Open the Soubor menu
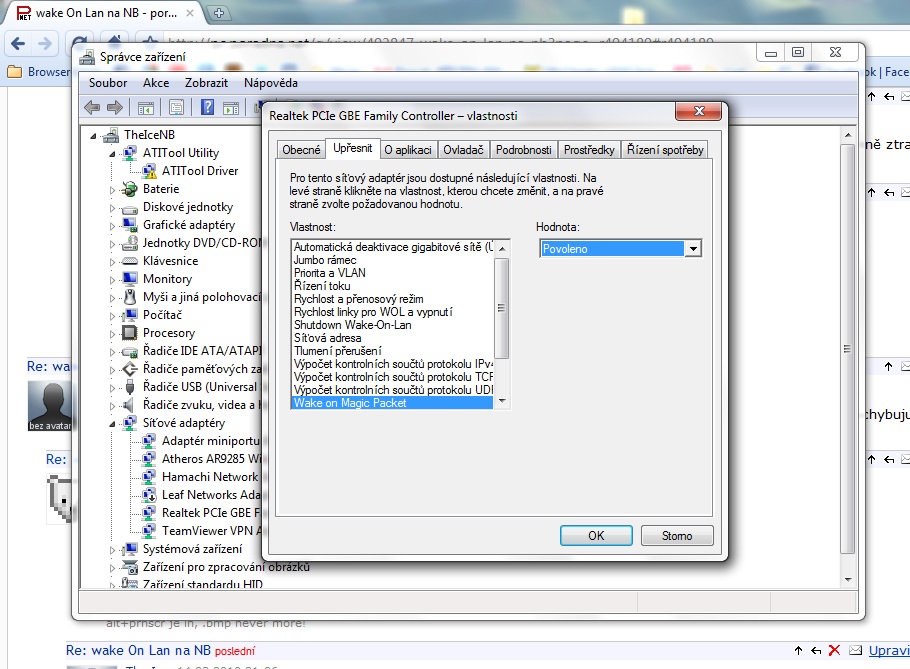The height and width of the screenshot is (669, 910). point(108,83)
